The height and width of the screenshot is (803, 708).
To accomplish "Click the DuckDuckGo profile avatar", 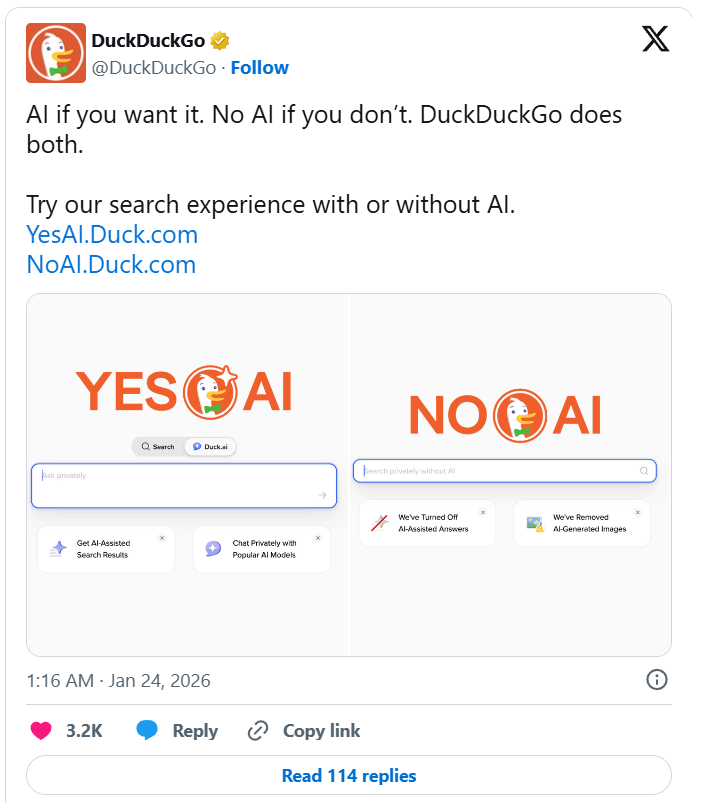I will (55, 53).
